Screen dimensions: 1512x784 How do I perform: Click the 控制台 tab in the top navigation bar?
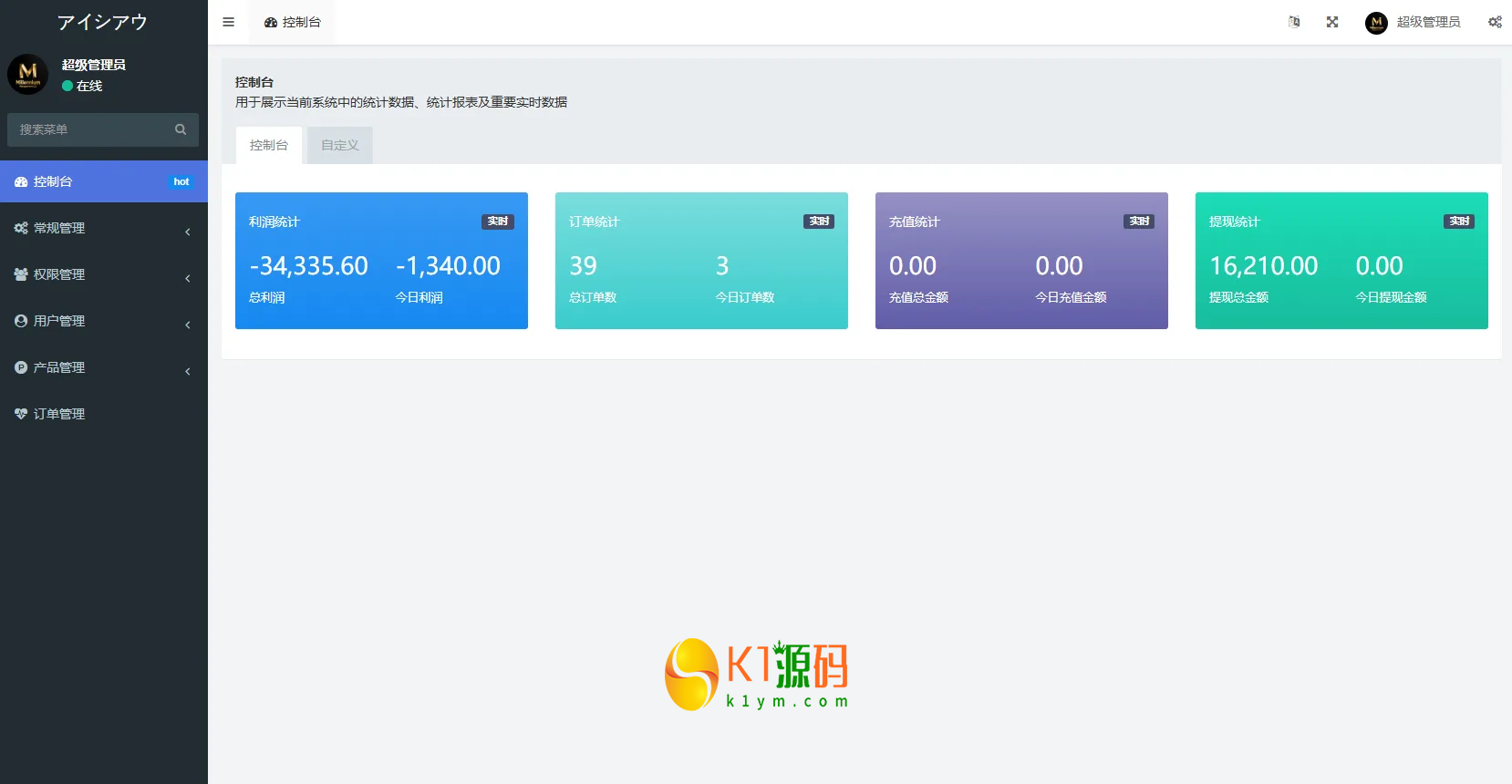click(292, 22)
